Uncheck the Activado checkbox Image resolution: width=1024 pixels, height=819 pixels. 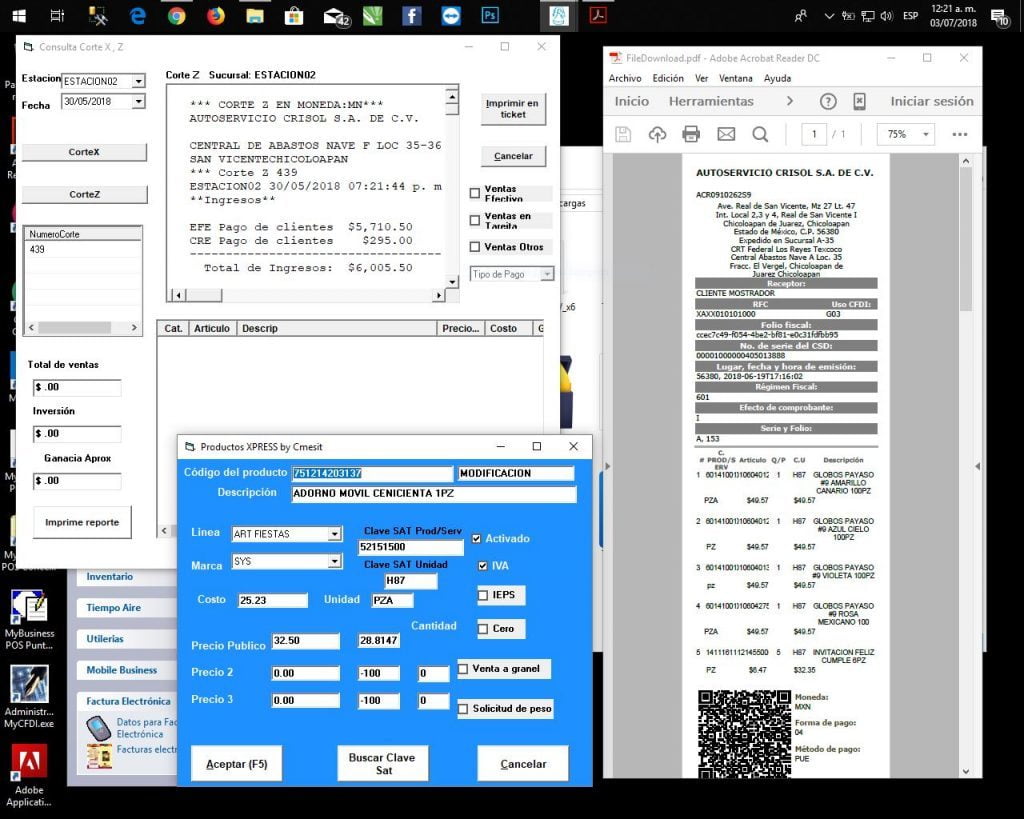(x=476, y=539)
